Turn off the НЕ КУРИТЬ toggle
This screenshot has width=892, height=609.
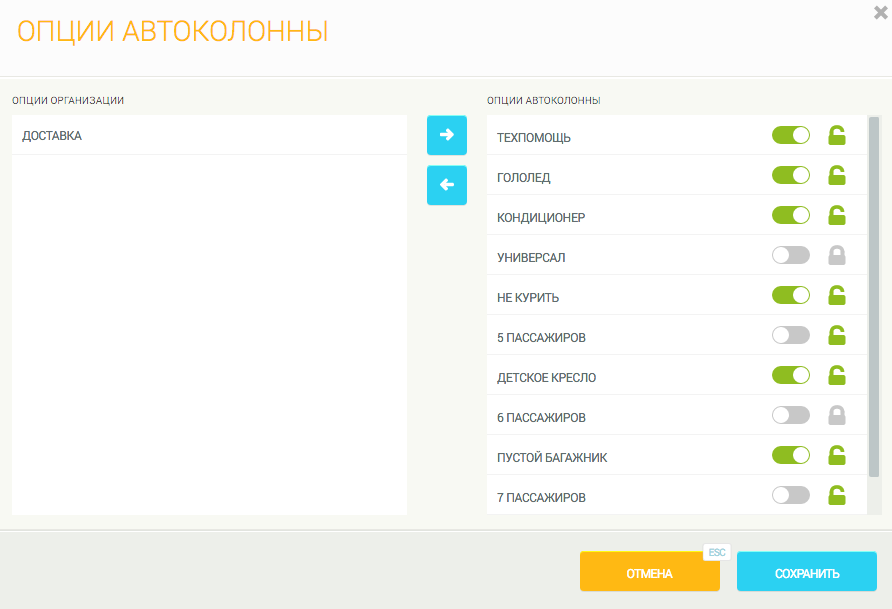(790, 295)
